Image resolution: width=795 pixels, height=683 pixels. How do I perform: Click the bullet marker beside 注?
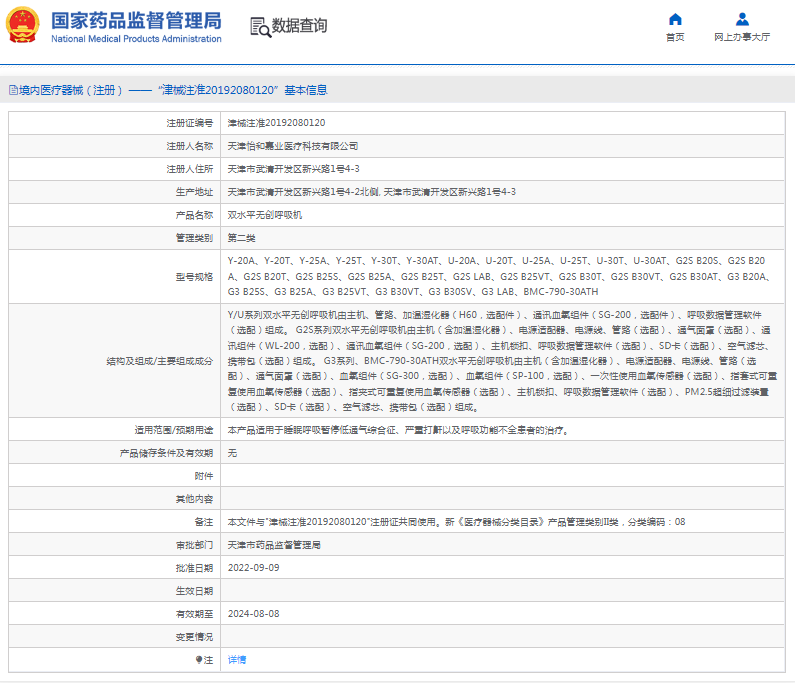point(198,660)
